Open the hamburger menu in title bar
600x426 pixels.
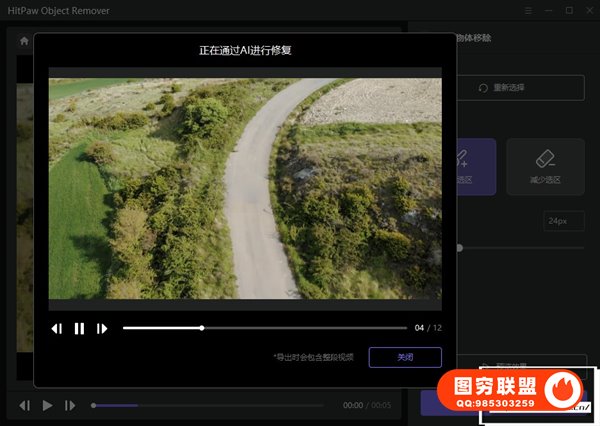pyautogui.click(x=529, y=10)
